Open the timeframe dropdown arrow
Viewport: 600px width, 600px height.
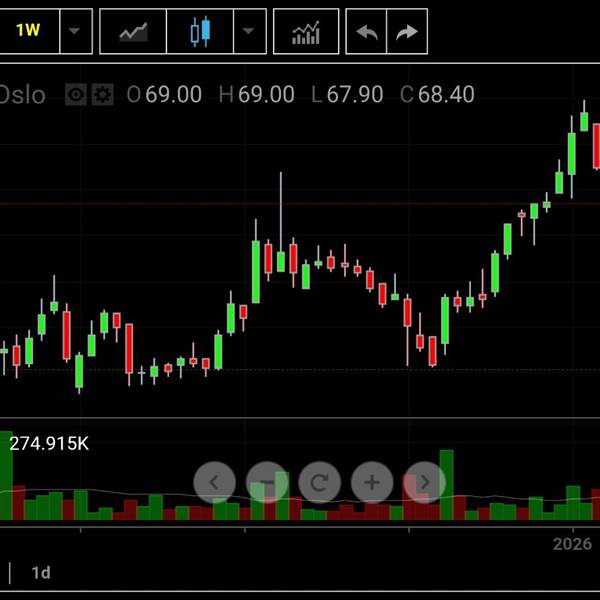76,31
